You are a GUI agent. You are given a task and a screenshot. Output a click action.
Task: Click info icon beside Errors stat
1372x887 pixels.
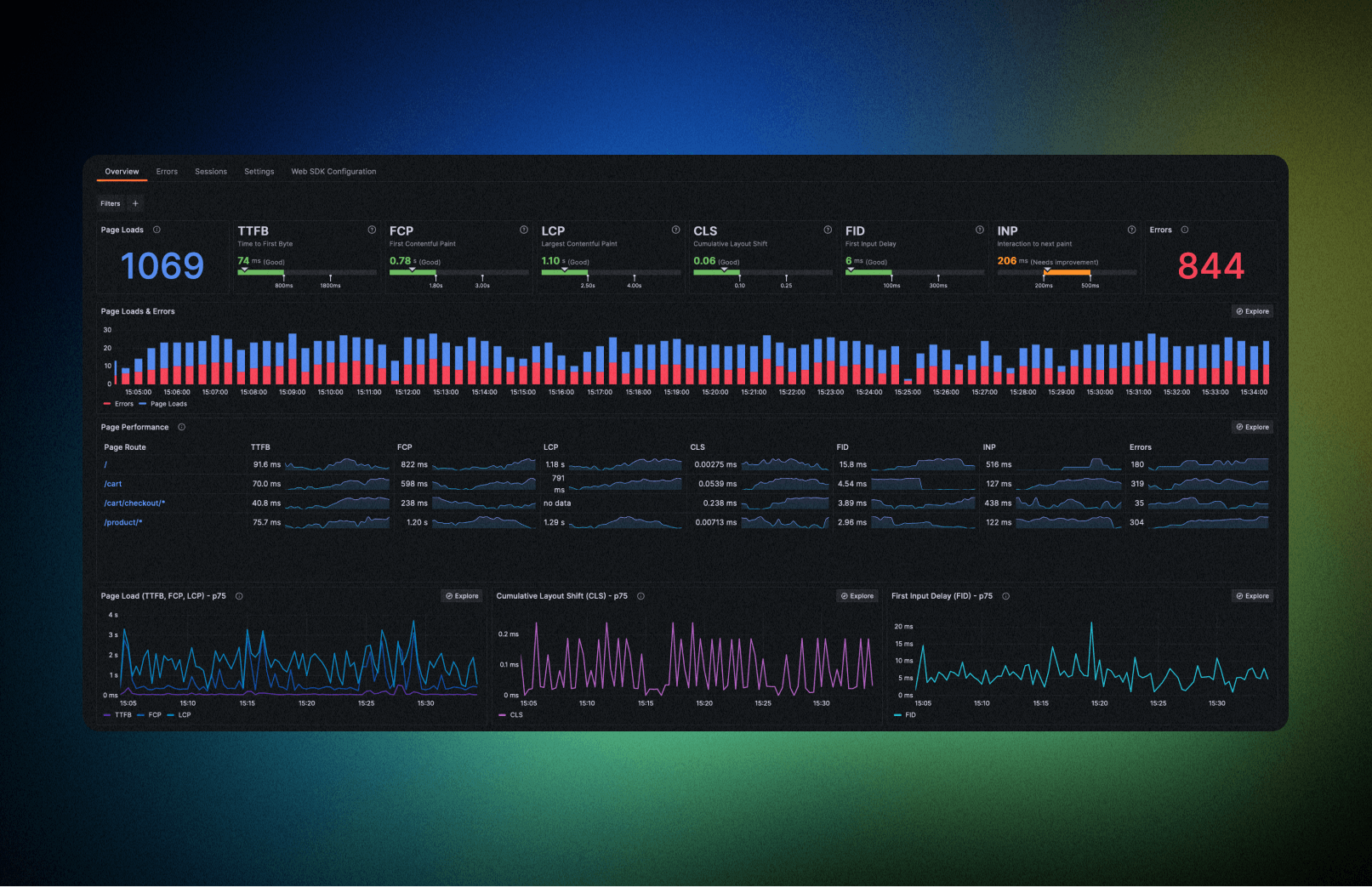click(x=1185, y=230)
